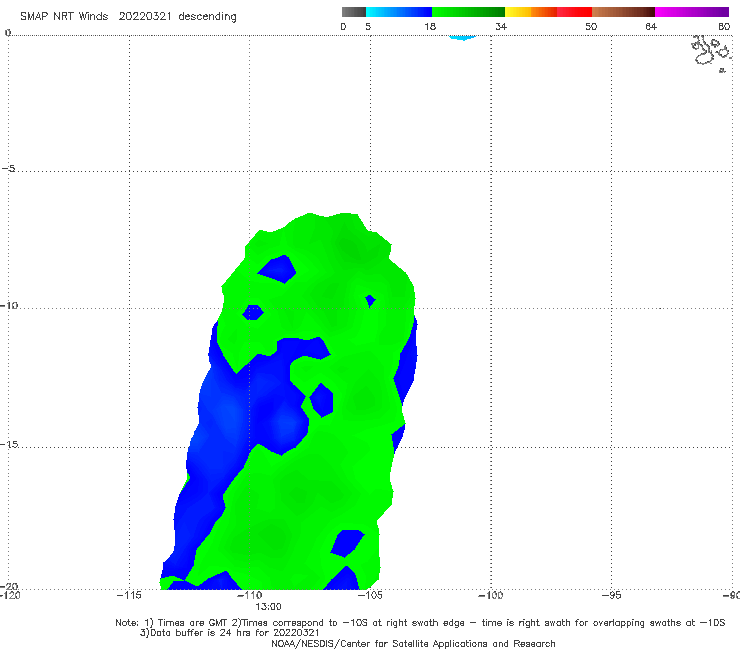Click the 'Data buffer is 24 hrs' note
This screenshot has height=650, width=740.
[x=230, y=633]
